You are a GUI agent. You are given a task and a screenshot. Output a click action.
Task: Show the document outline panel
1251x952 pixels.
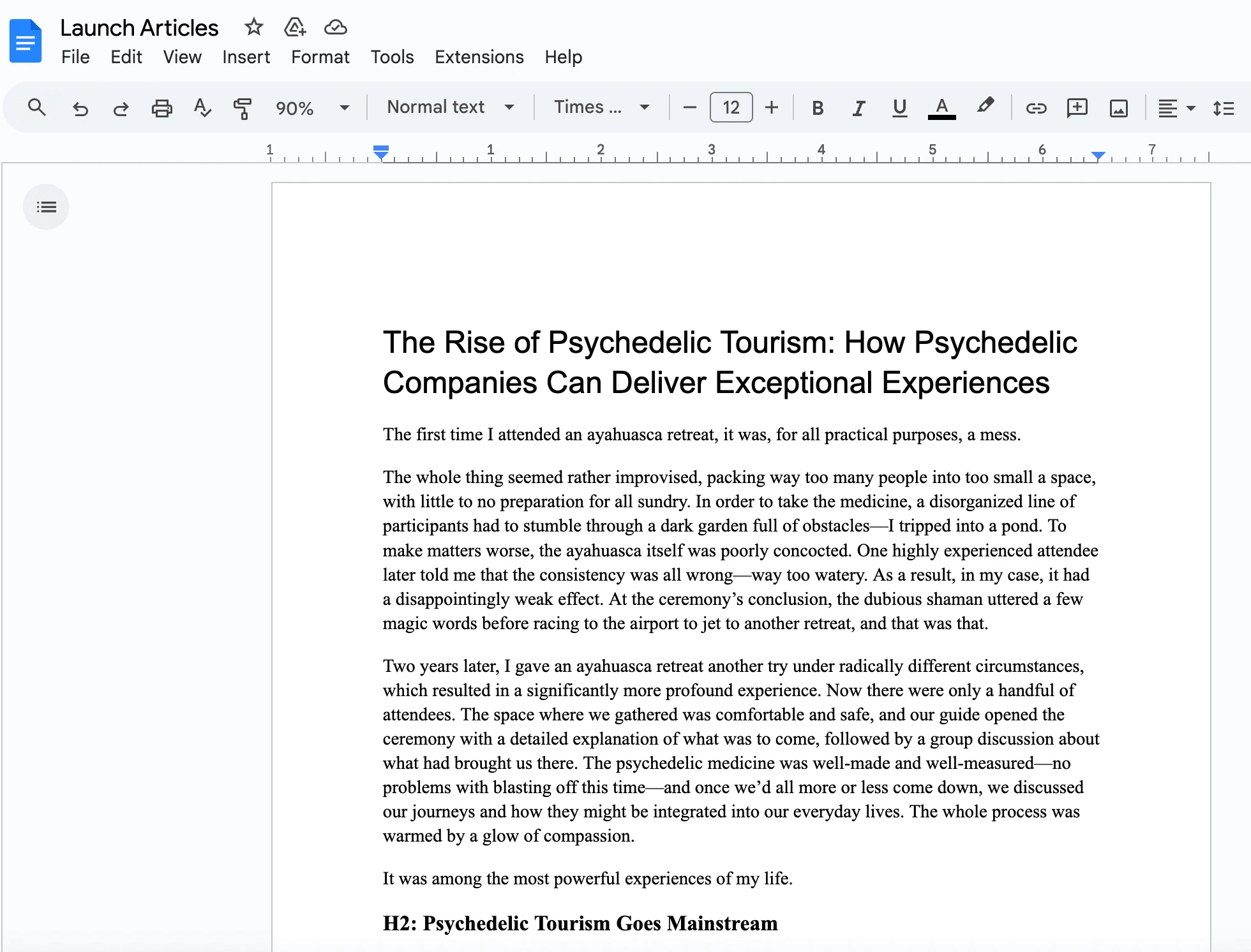[x=46, y=207]
